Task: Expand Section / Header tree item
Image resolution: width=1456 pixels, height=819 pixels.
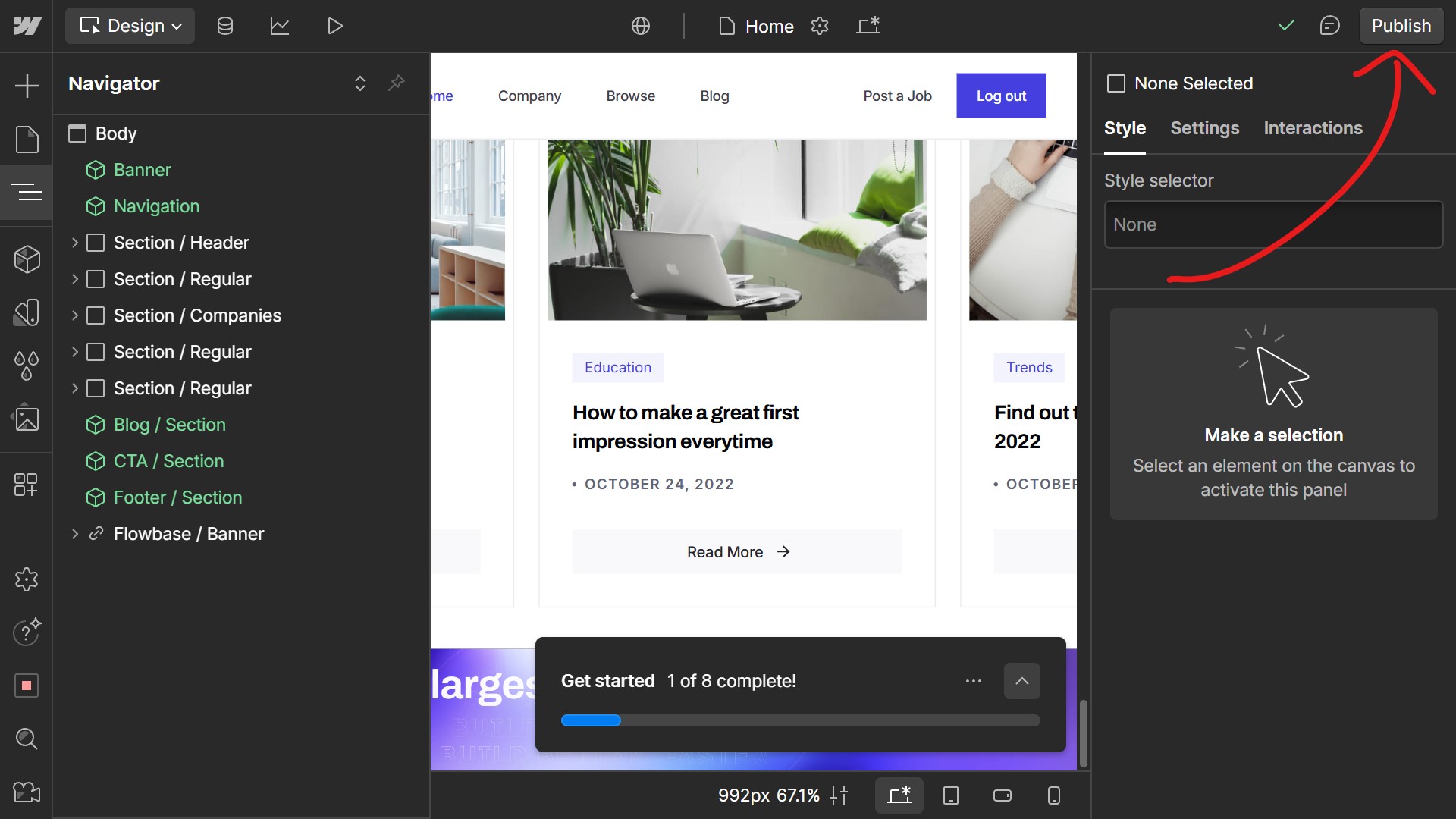Action: point(75,243)
